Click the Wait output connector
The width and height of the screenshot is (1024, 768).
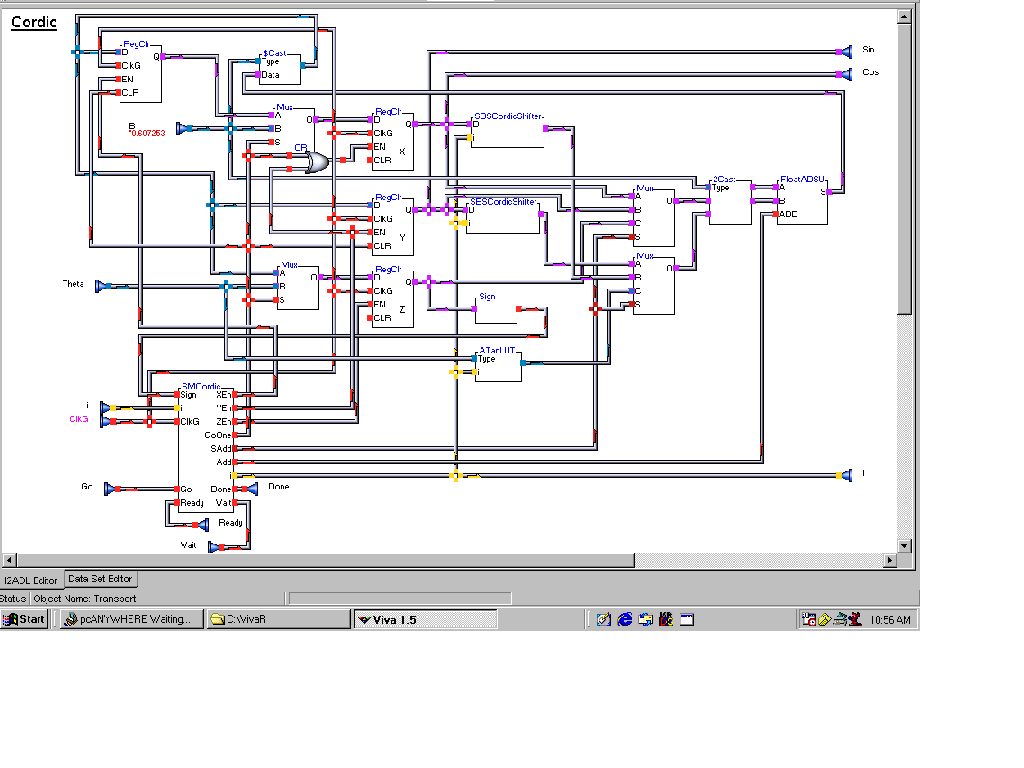coord(213,546)
